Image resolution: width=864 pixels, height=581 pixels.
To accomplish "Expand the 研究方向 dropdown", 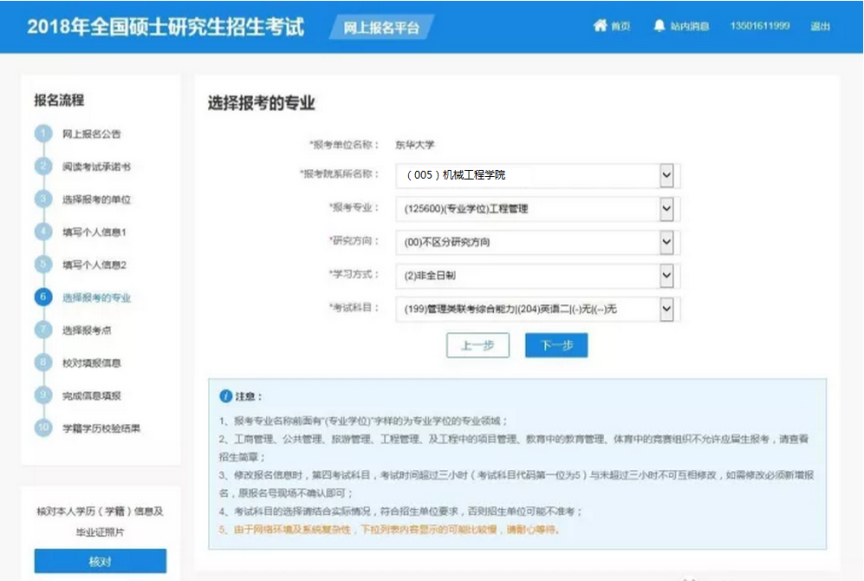I will [667, 242].
